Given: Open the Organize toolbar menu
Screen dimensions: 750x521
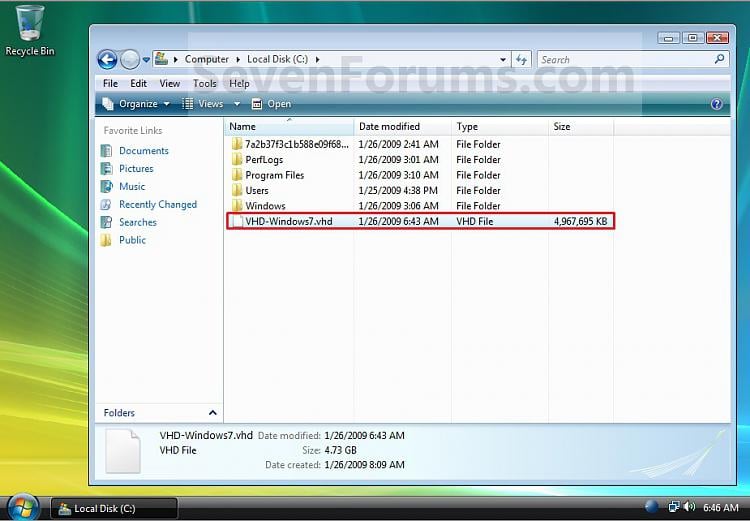Looking at the screenshot, I should pyautogui.click(x=137, y=104).
